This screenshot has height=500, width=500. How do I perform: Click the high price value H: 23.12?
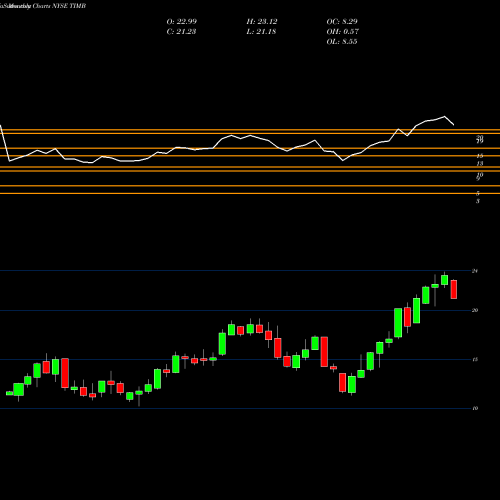point(262,22)
